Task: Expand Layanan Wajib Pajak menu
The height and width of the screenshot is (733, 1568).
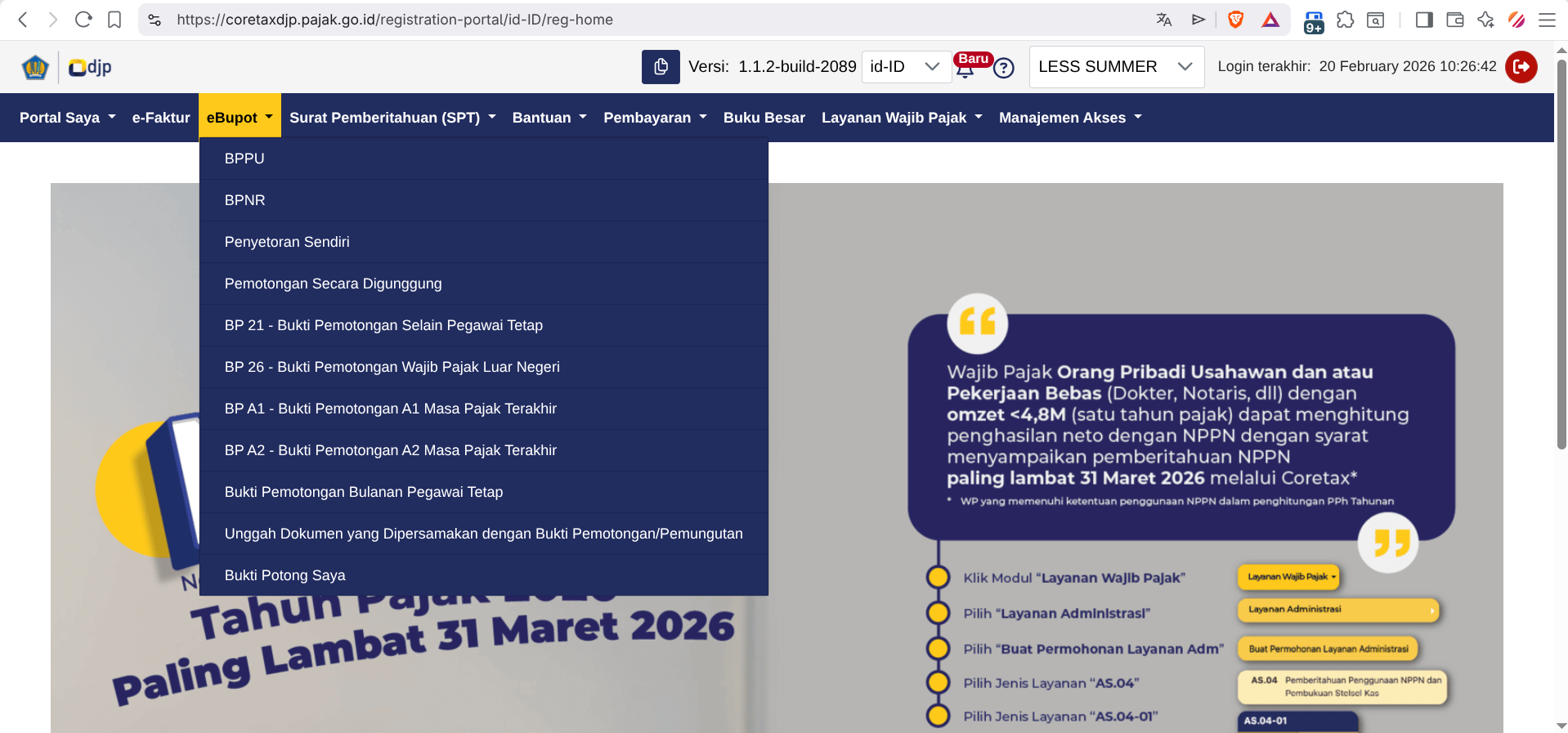Action: (902, 118)
